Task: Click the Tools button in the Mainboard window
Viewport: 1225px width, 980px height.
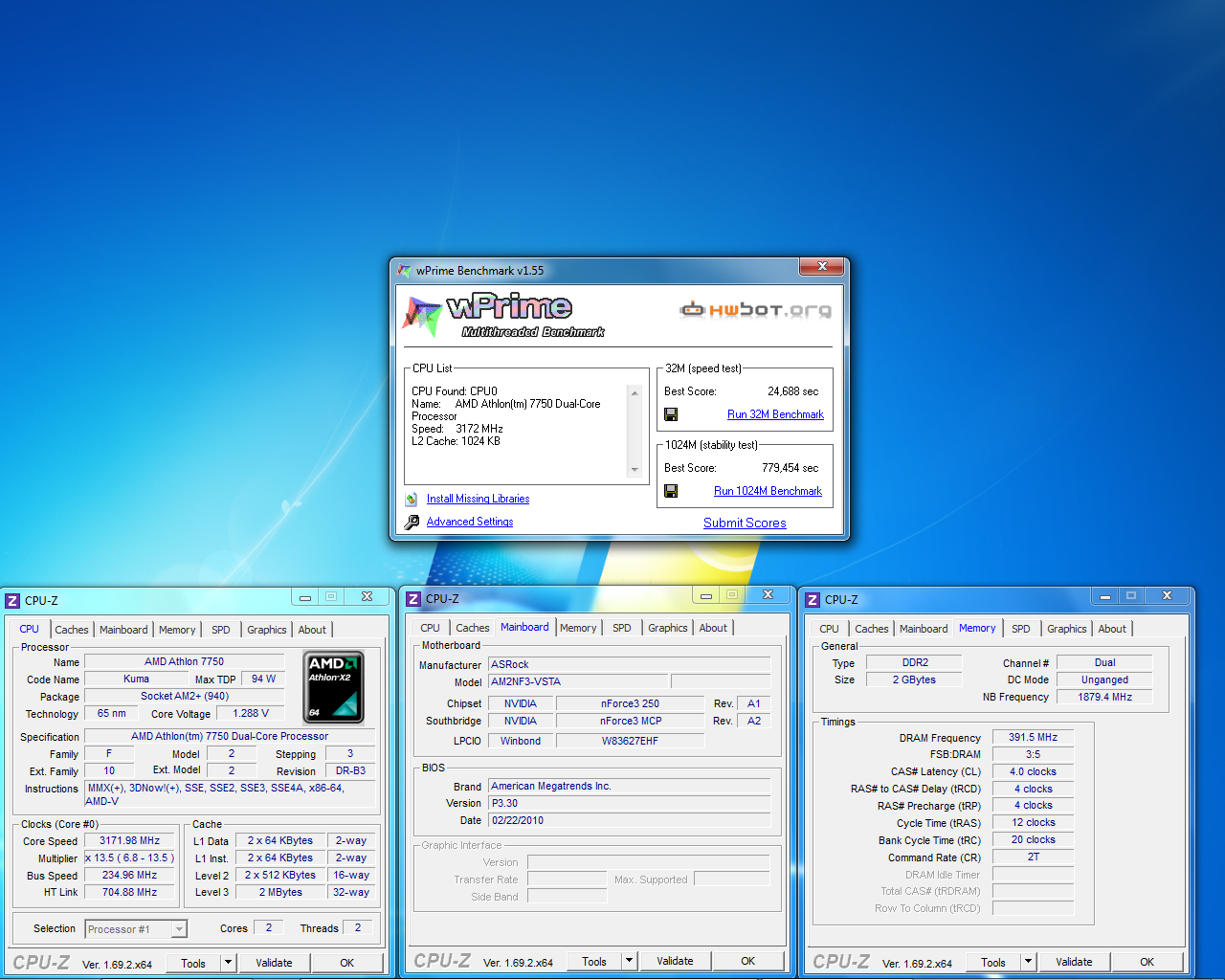Action: [x=594, y=961]
